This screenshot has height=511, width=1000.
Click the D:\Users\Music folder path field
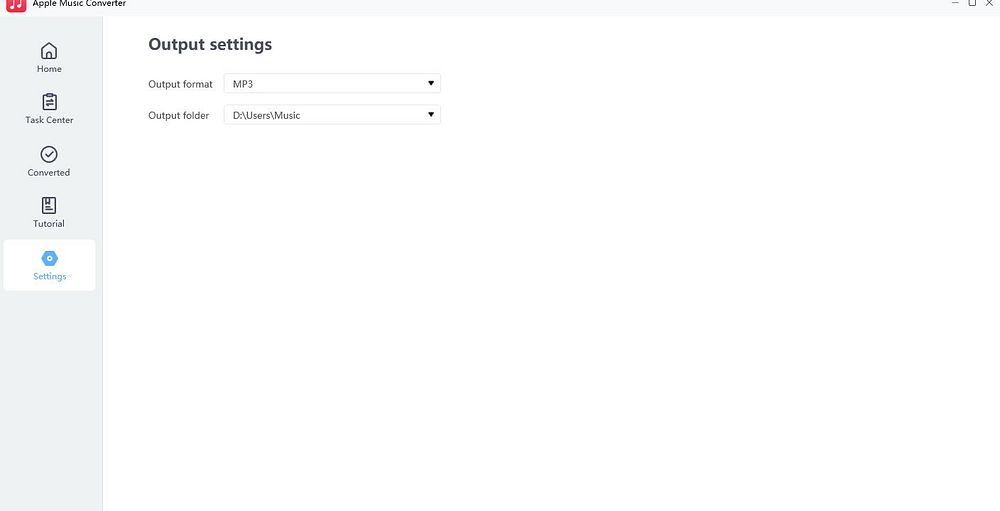tap(332, 115)
